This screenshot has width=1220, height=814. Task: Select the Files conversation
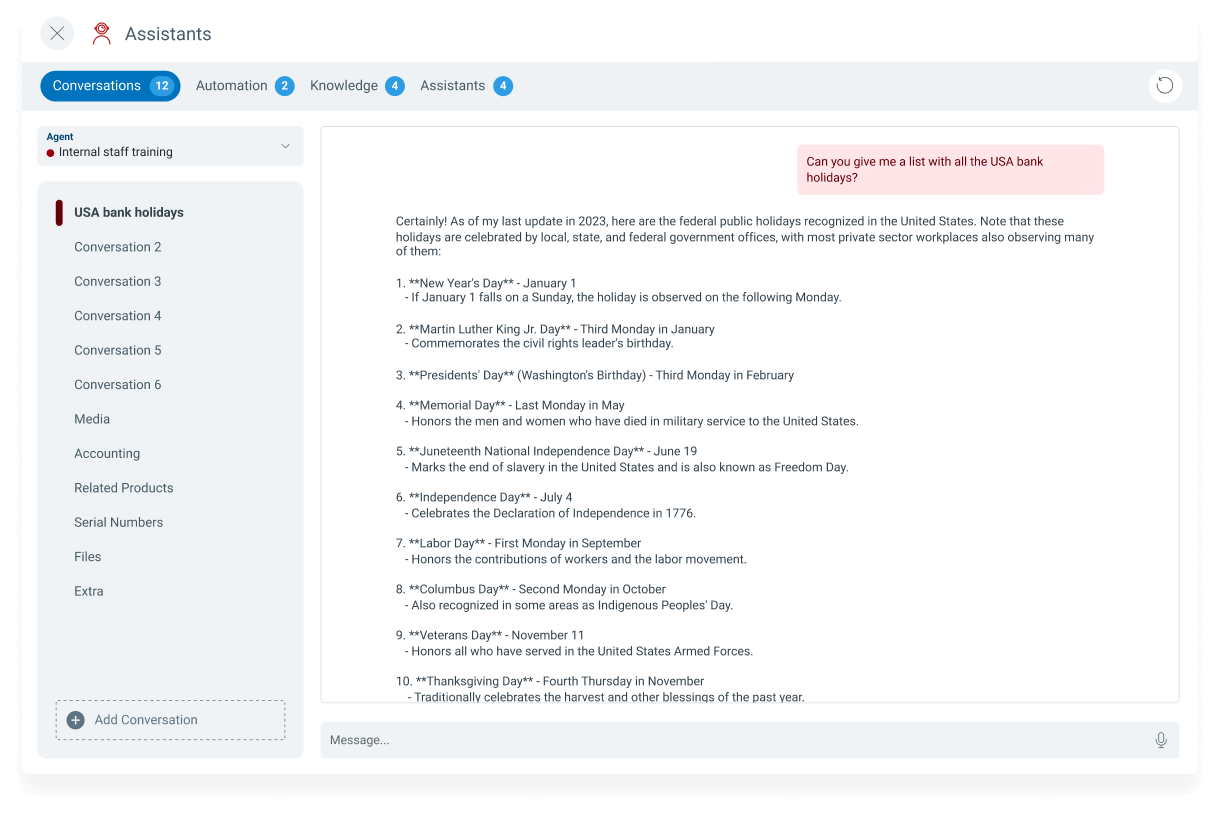point(88,557)
